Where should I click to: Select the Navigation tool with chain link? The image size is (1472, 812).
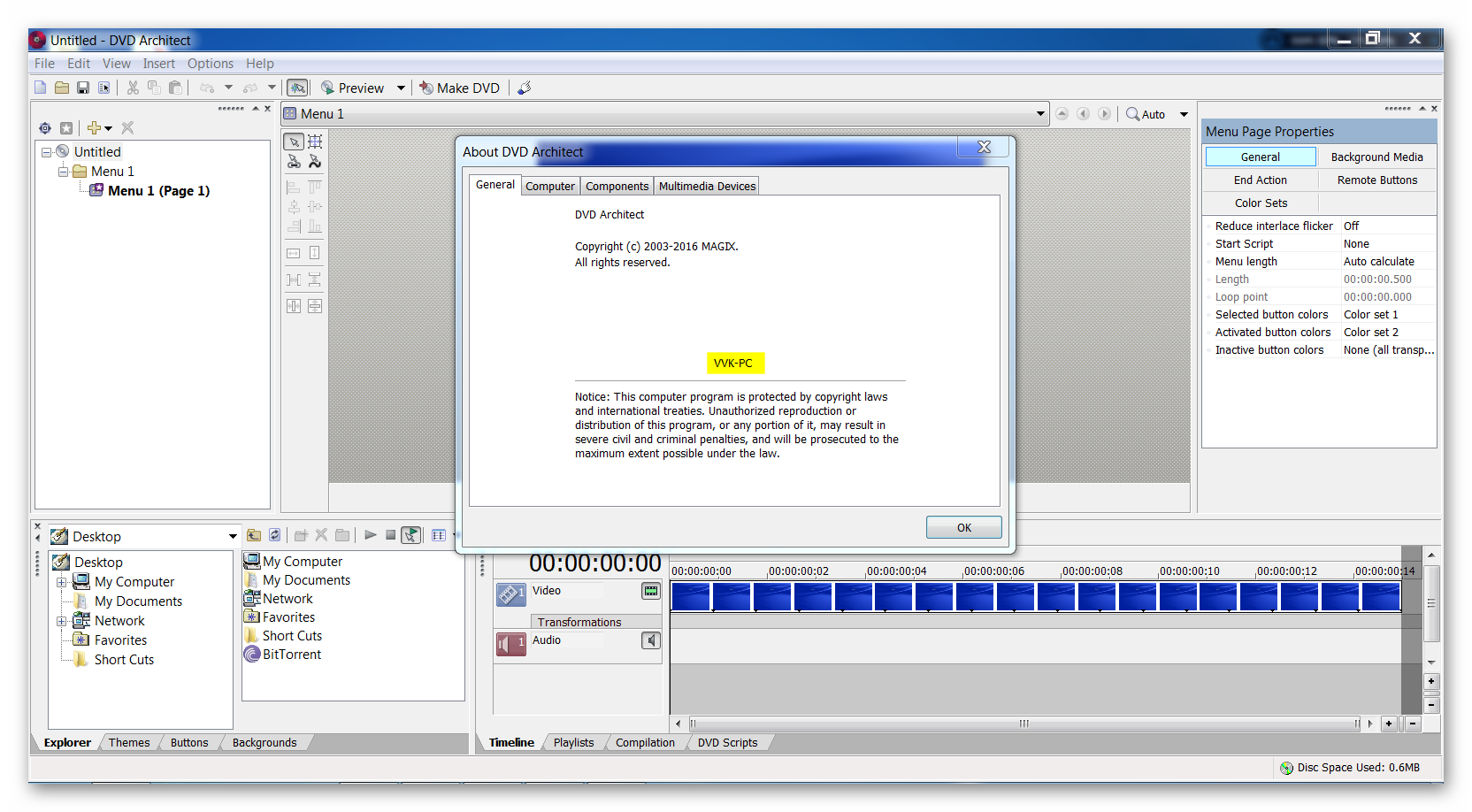(294, 162)
